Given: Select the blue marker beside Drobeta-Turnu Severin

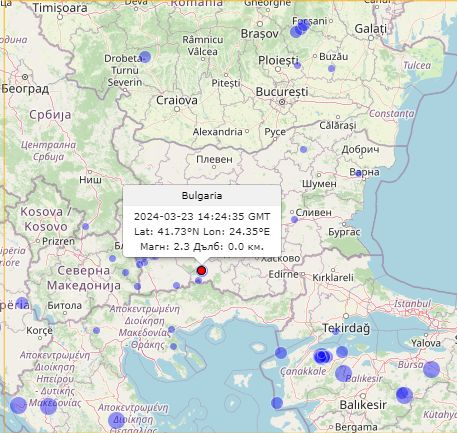Looking at the screenshot, I should pyautogui.click(x=145, y=57).
